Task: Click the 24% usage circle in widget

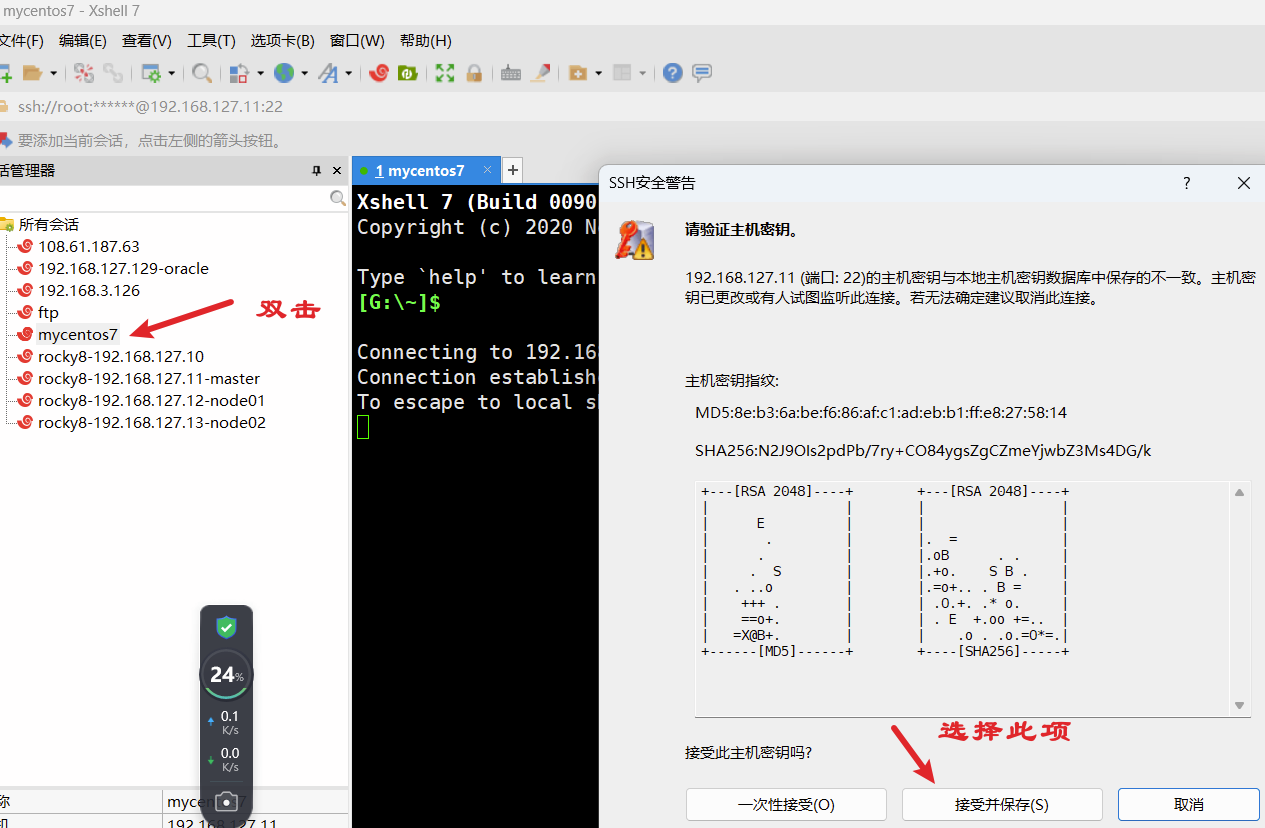Action: point(227,675)
